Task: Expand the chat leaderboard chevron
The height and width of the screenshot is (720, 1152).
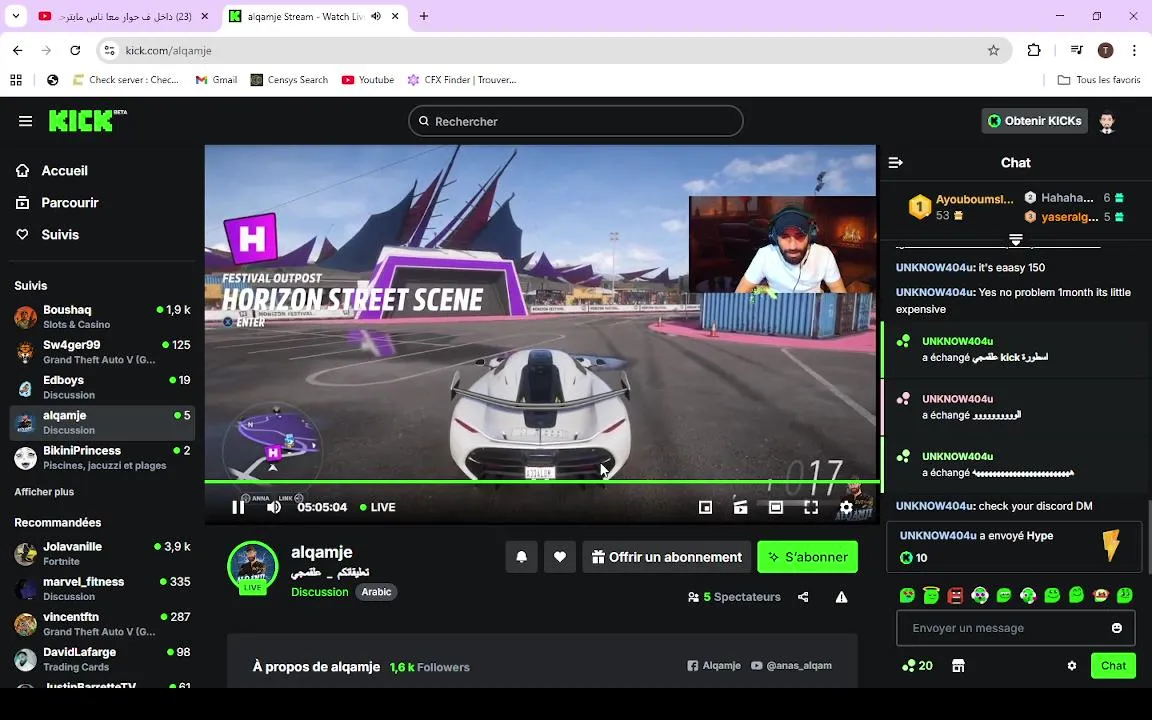Action: (x=1015, y=240)
